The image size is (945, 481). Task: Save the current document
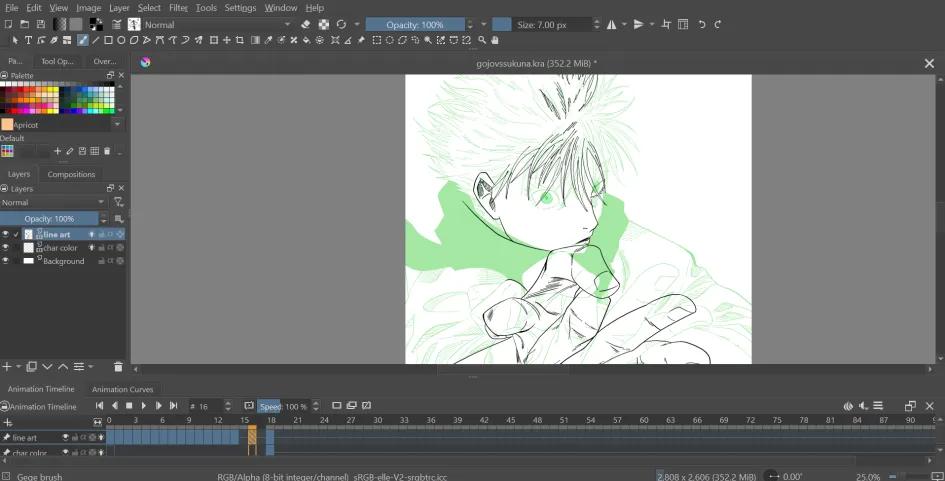[40, 24]
